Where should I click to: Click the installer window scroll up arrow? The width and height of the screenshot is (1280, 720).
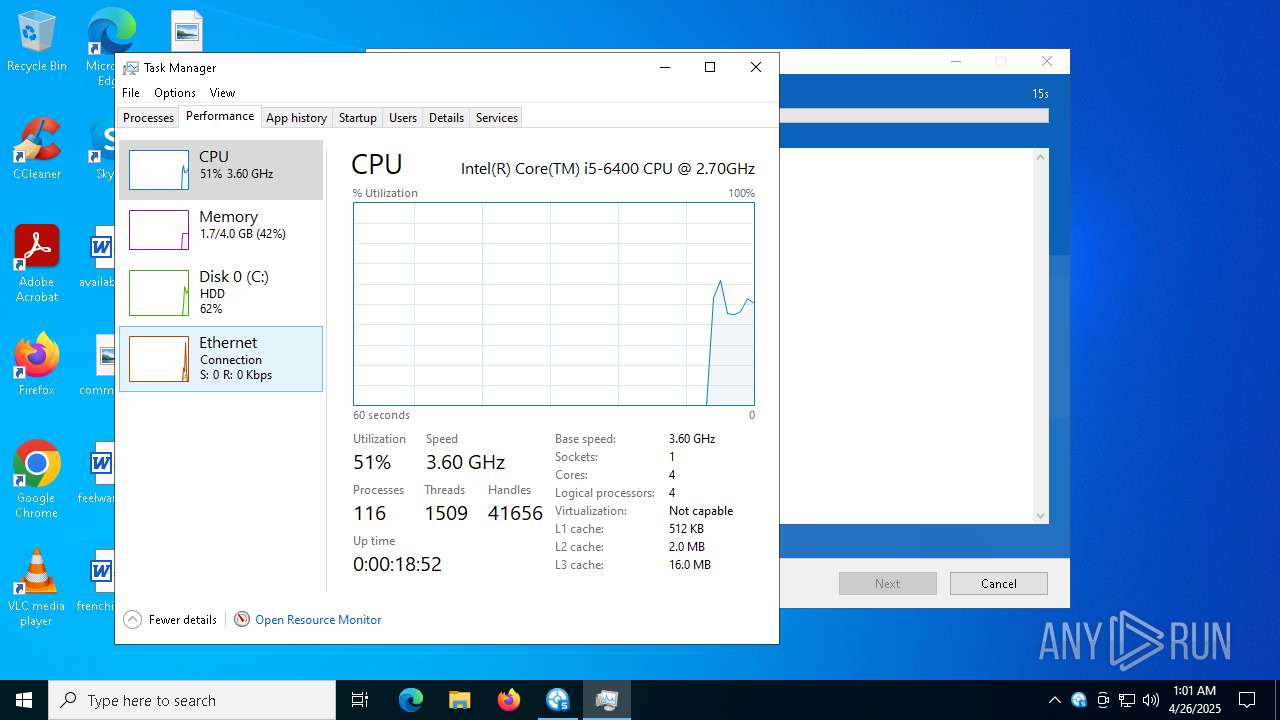pyautogui.click(x=1041, y=157)
